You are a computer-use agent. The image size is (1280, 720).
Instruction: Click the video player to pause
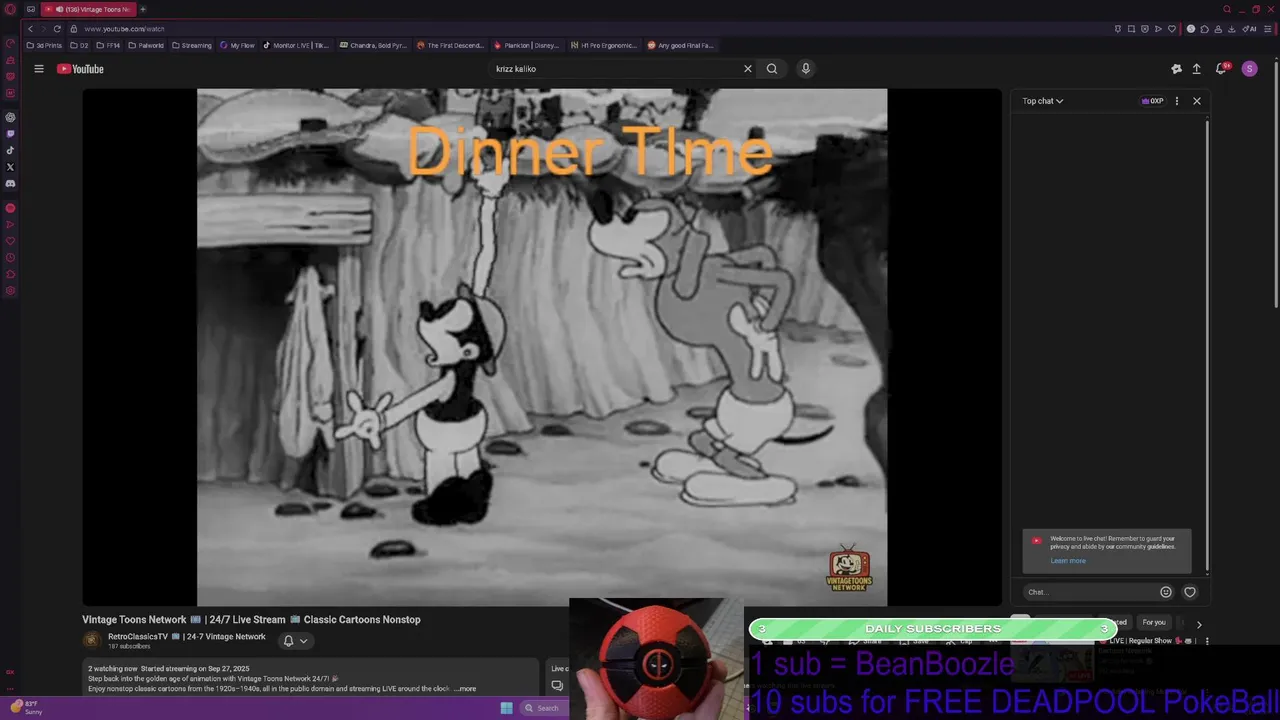(x=542, y=347)
